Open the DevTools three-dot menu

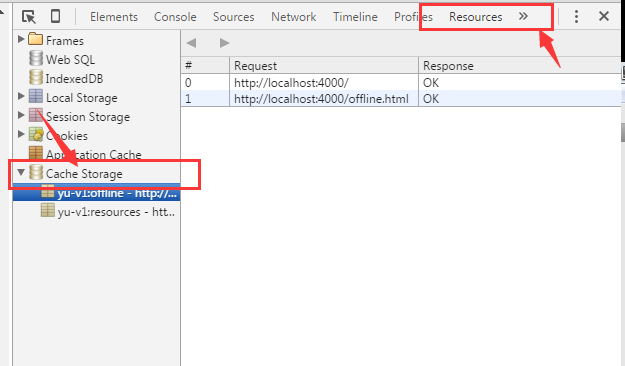click(x=576, y=16)
